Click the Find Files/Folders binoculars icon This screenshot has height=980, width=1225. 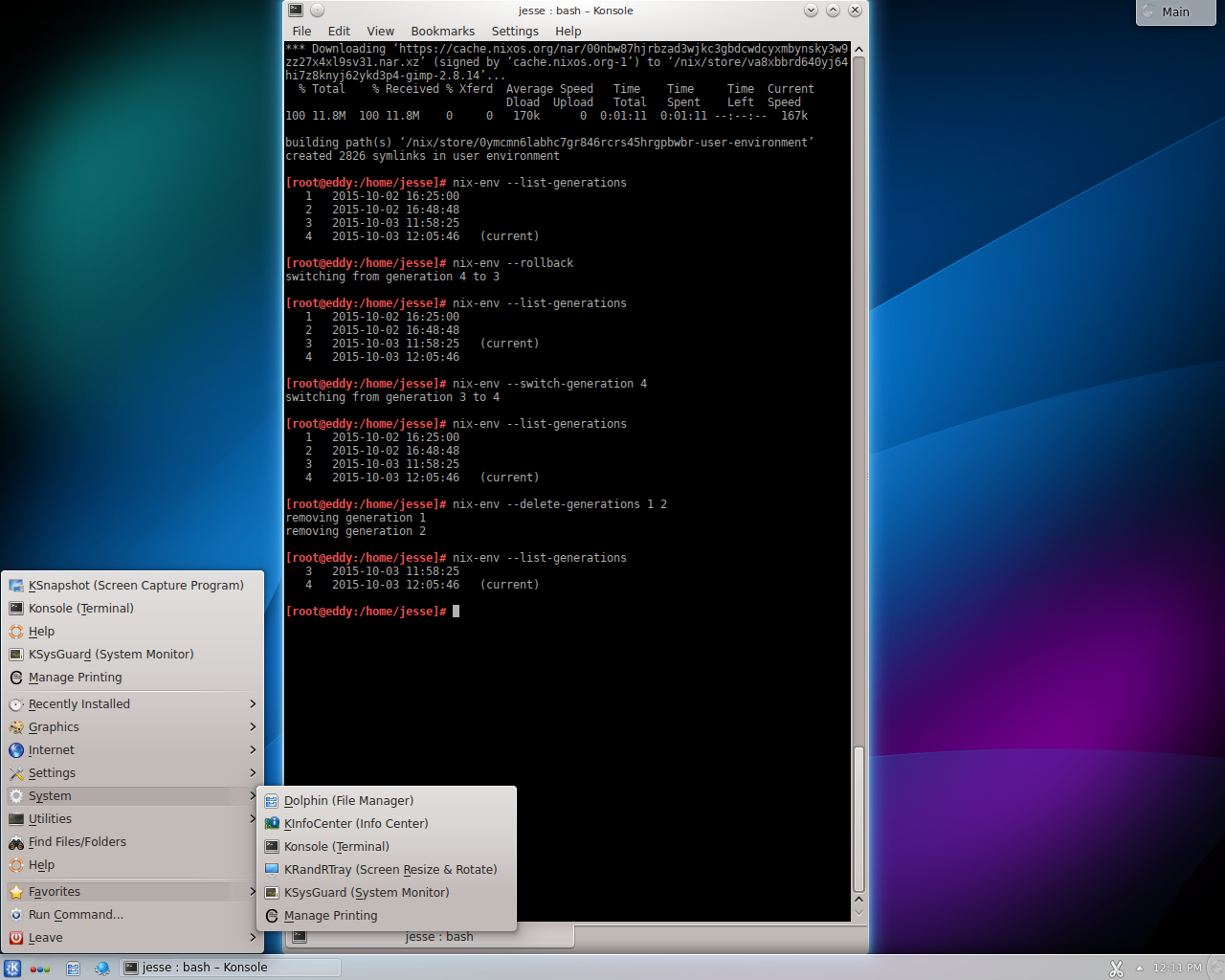pyautogui.click(x=16, y=842)
